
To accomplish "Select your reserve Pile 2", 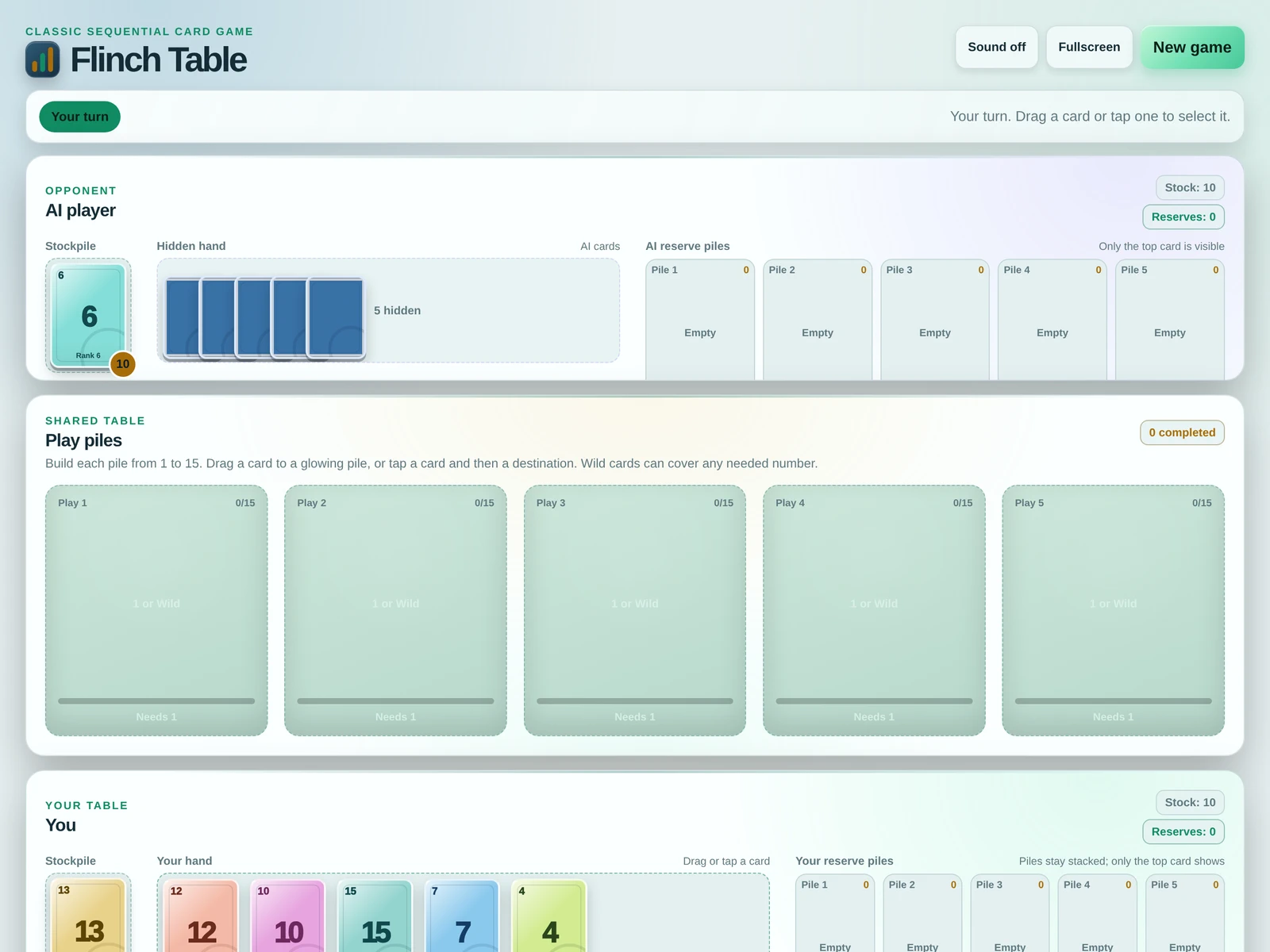I will tap(922, 913).
